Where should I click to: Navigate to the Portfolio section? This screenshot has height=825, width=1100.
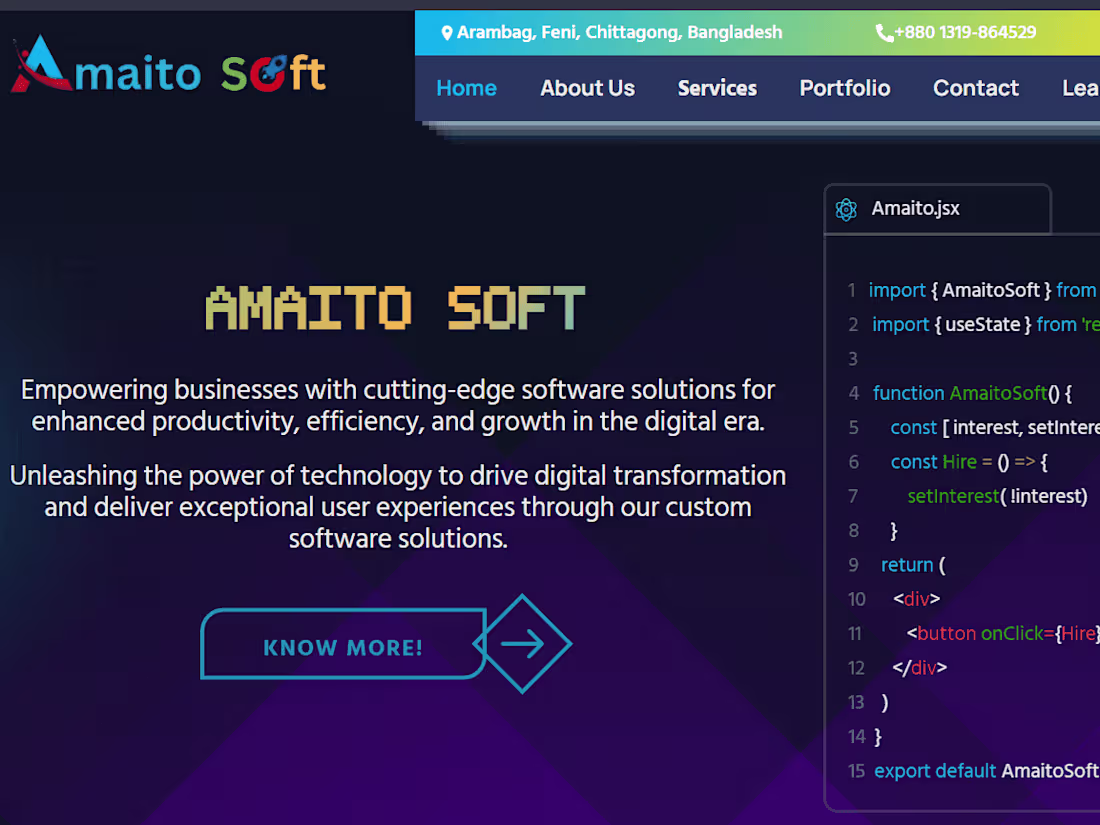[844, 88]
